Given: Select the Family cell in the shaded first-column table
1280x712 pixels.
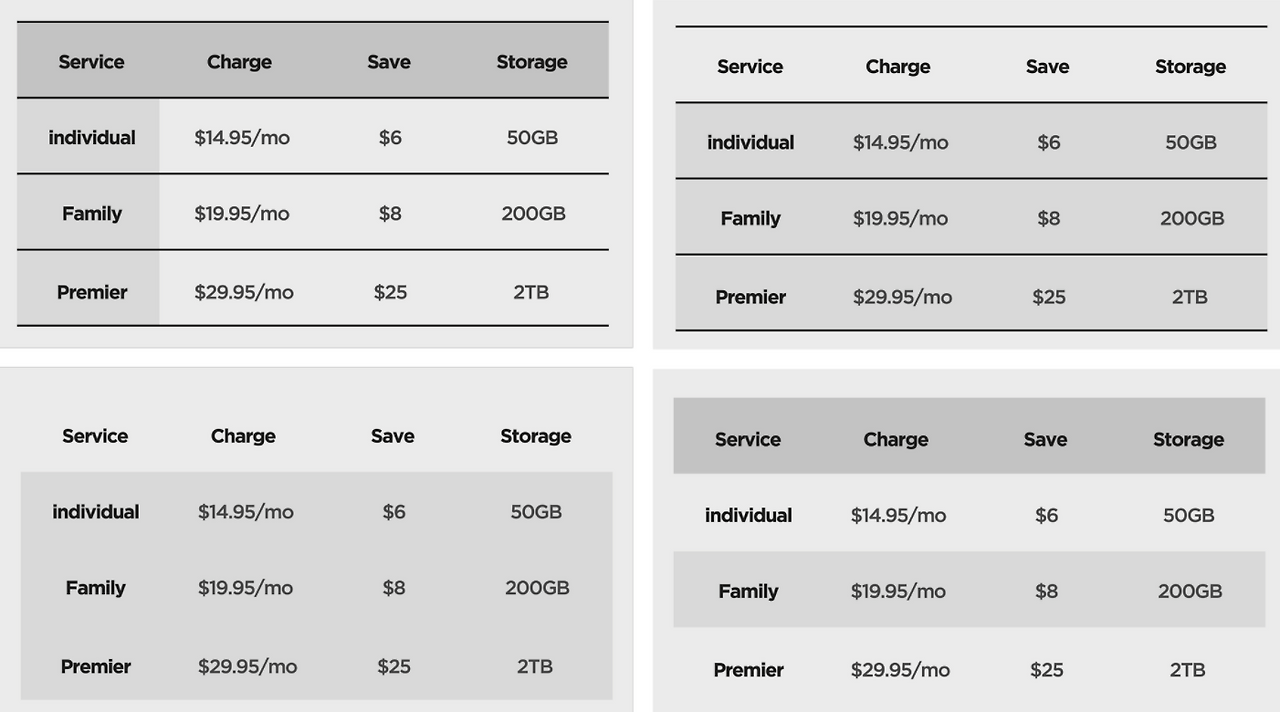Looking at the screenshot, I should click(91, 214).
